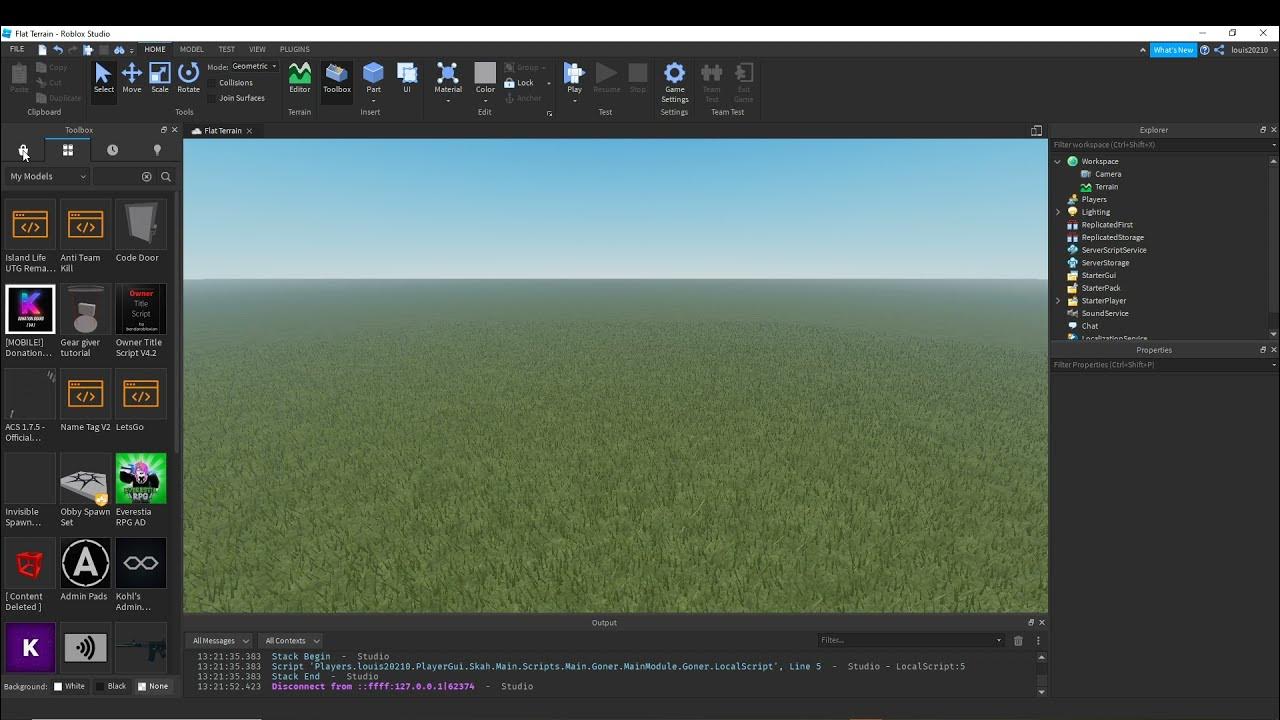Image resolution: width=1280 pixels, height=720 pixels.
Task: Click the binoculars find icon
Action: click(119, 49)
